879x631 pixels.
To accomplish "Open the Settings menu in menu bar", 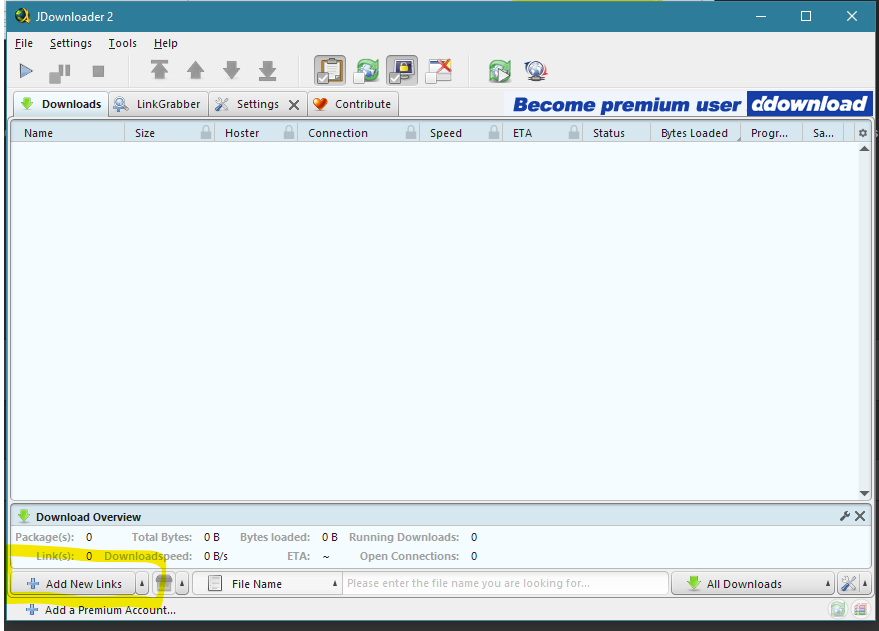I will click(x=71, y=43).
